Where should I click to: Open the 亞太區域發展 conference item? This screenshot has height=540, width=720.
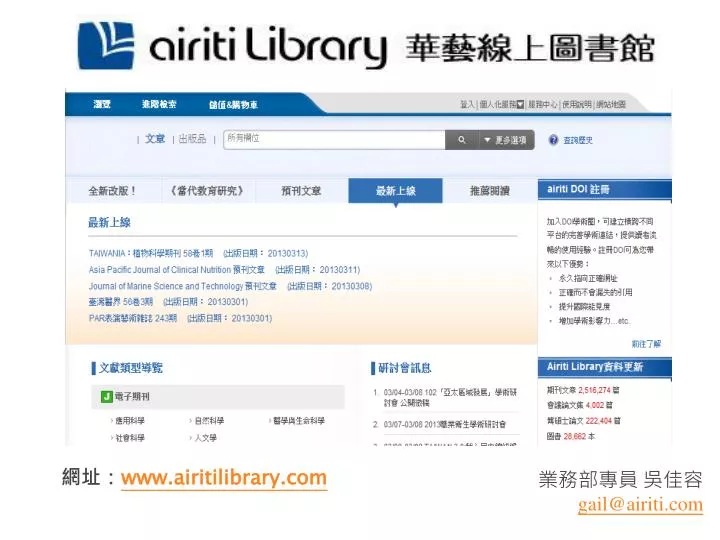pyautogui.click(x=450, y=397)
